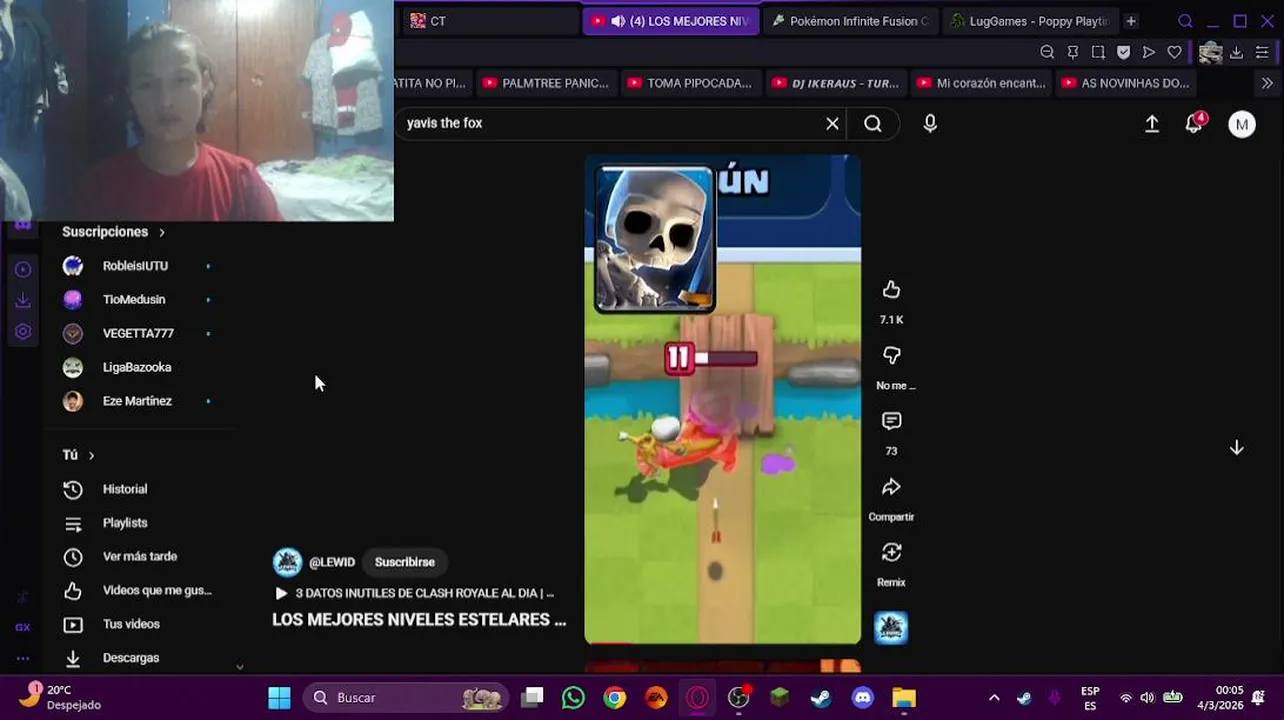Switch to Pokémon Infinite Fusion tab
Viewport: 1284px width, 720px height.
coord(853,21)
